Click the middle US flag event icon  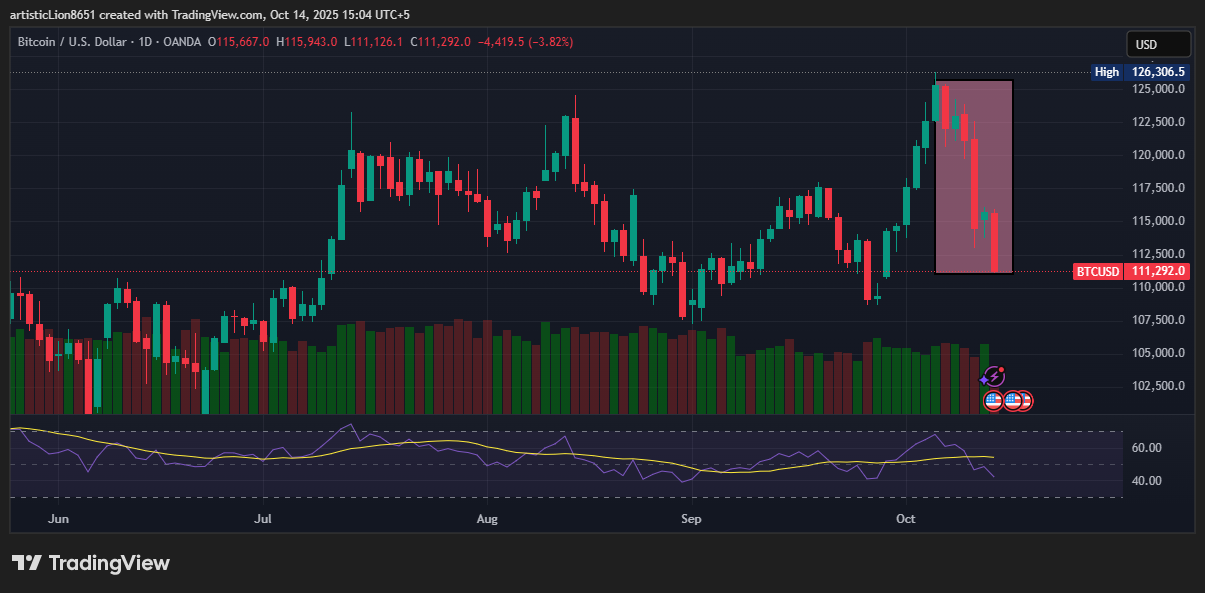1012,401
